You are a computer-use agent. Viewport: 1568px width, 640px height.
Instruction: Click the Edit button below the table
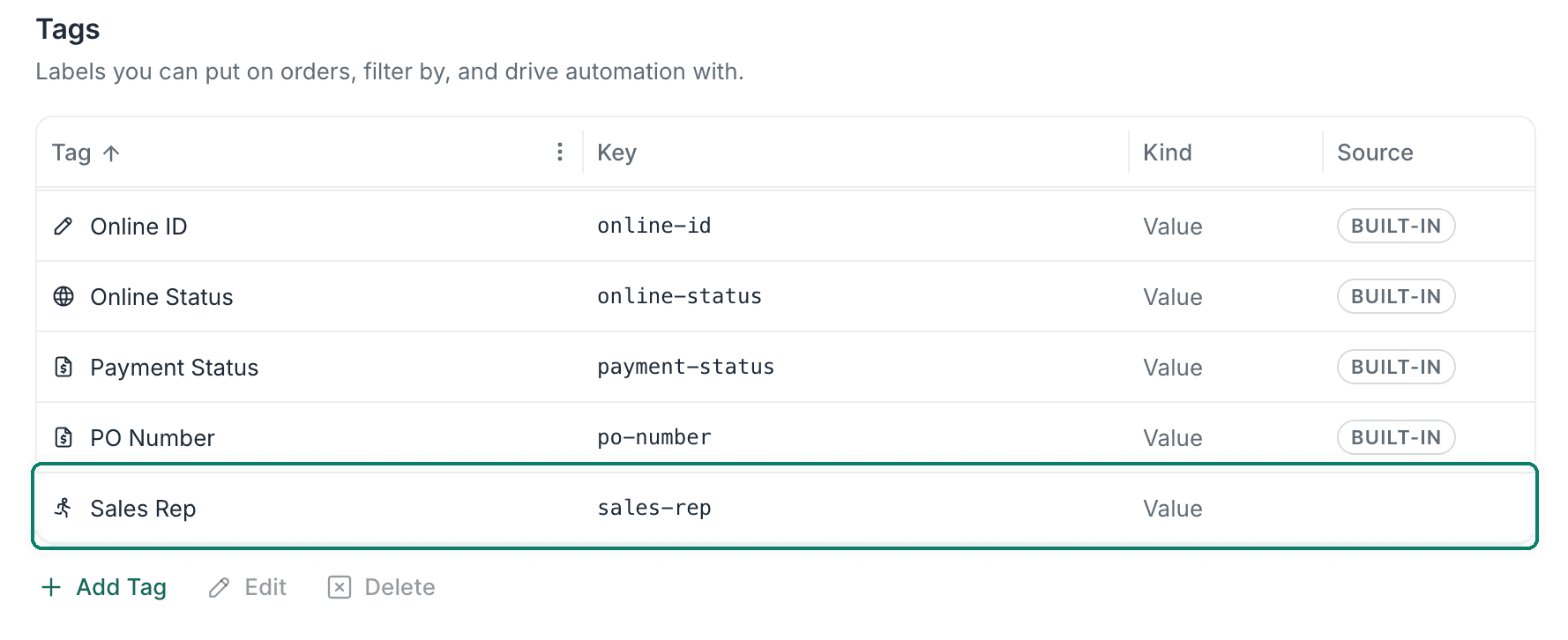[x=248, y=587]
